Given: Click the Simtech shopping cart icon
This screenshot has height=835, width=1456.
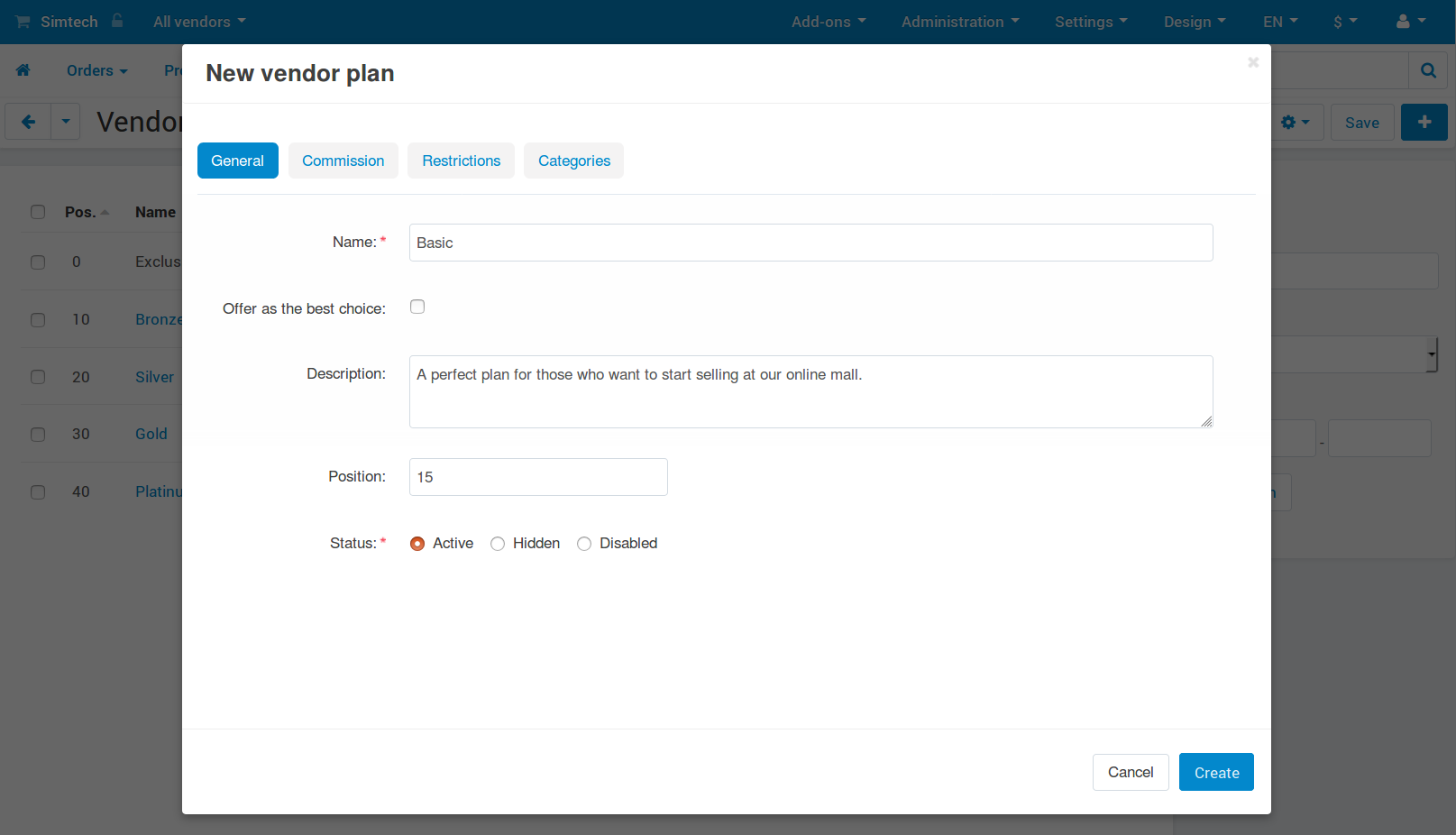Looking at the screenshot, I should [x=23, y=22].
